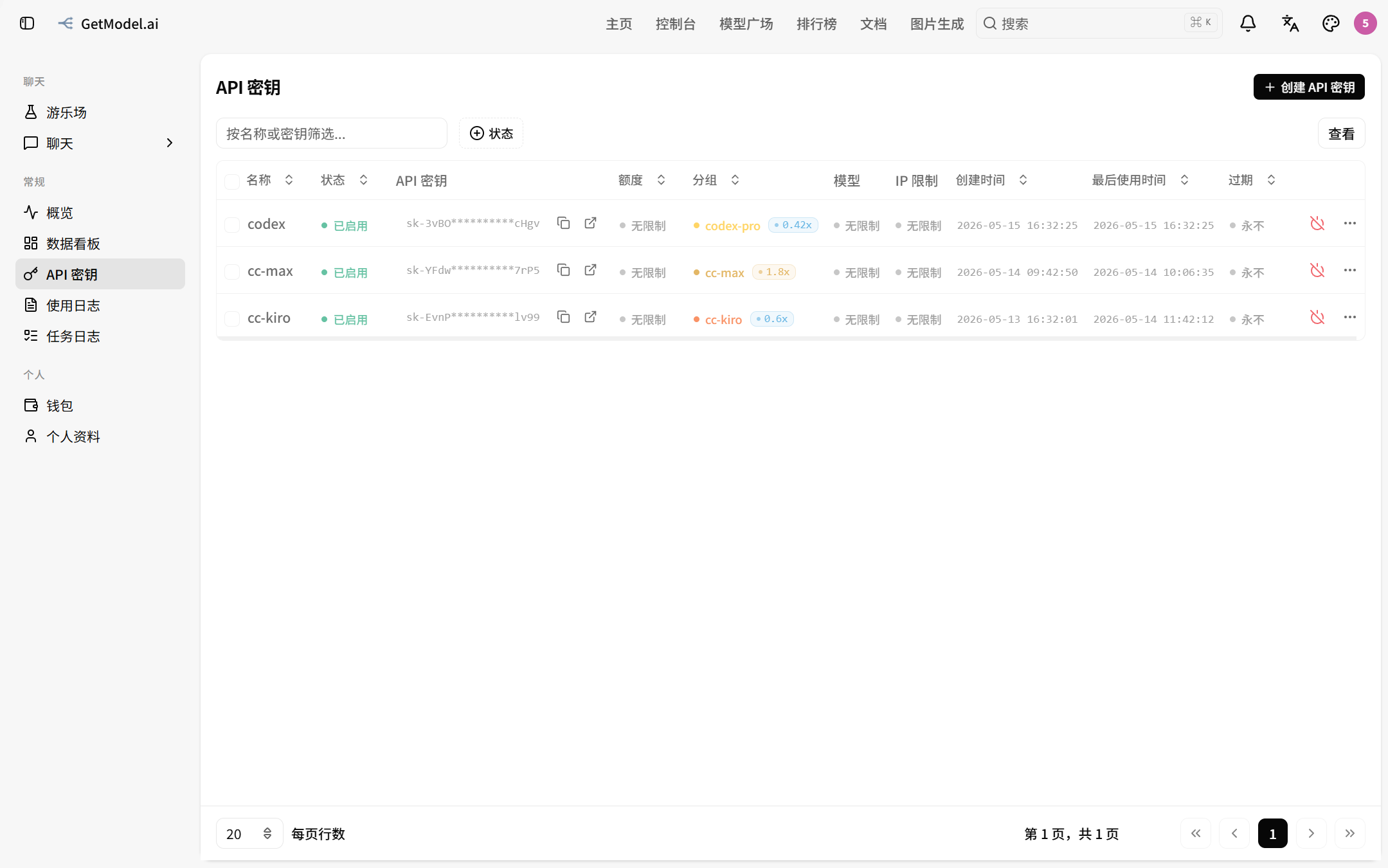Expand the 聊天 sidebar submenu

[170, 143]
